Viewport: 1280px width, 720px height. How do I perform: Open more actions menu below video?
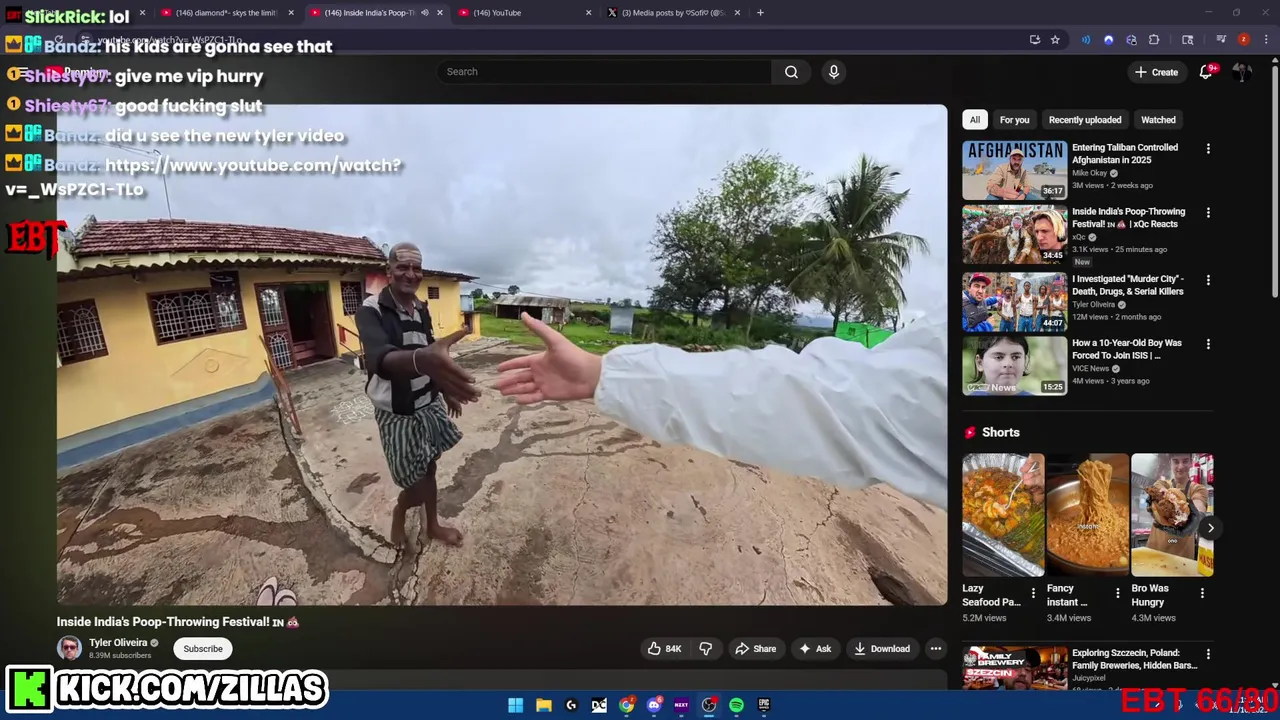(936, 649)
